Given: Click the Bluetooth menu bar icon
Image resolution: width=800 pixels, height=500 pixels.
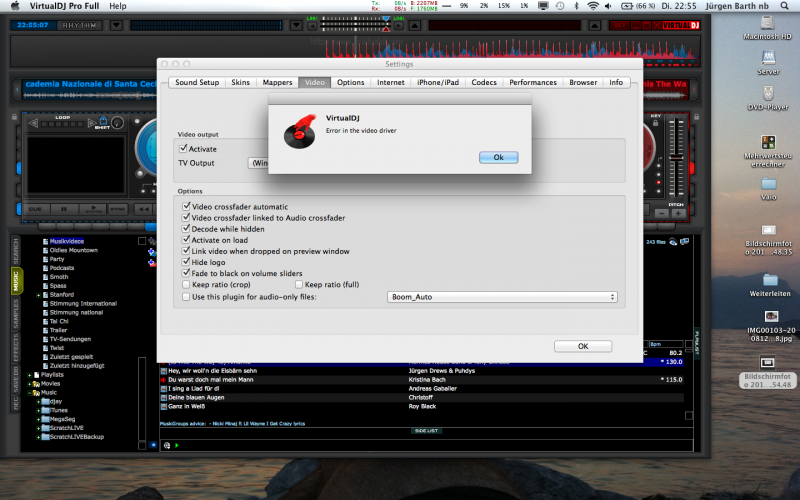Looking at the screenshot, I should pos(577,6).
